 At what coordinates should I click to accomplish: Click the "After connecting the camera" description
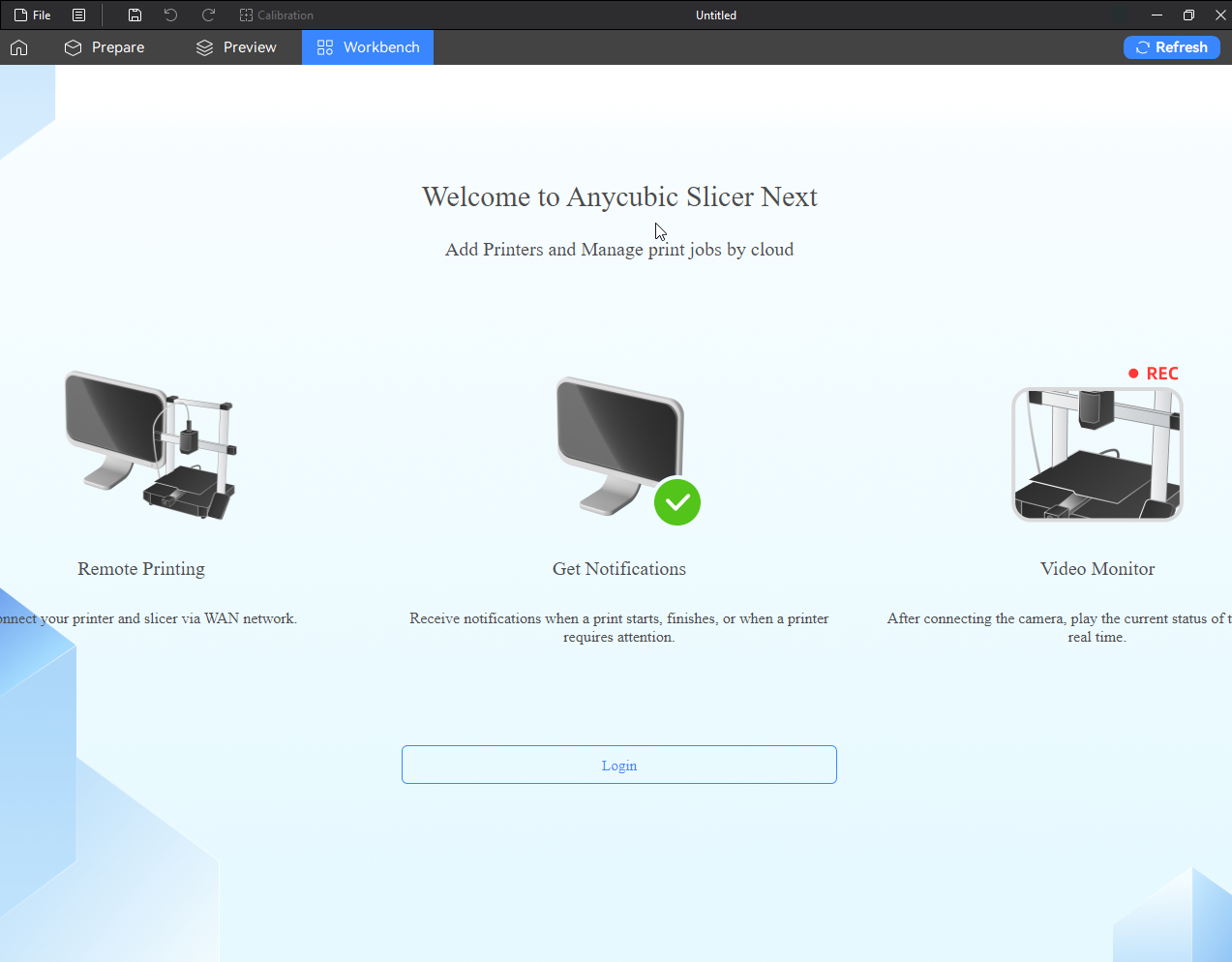(x=1060, y=627)
